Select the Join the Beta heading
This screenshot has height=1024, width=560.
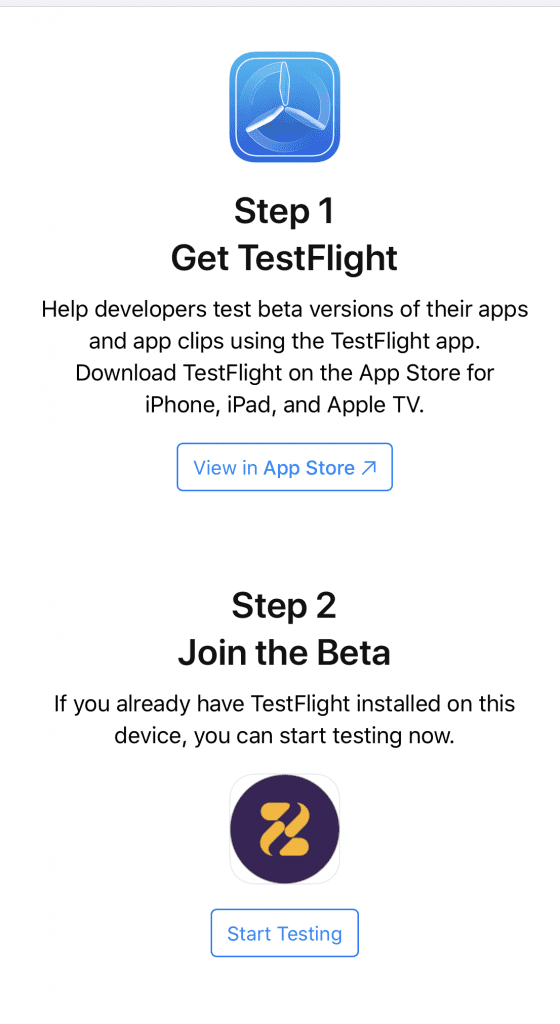[x=284, y=652]
